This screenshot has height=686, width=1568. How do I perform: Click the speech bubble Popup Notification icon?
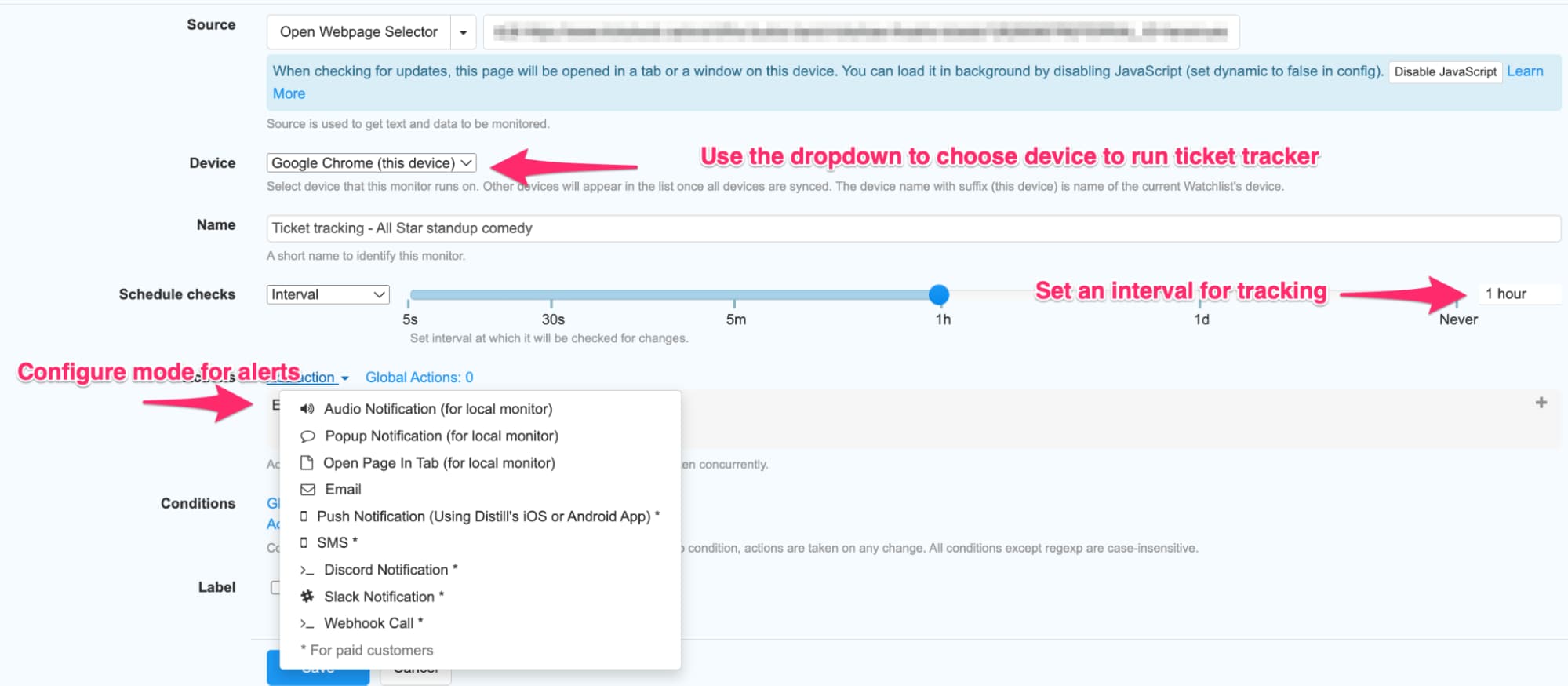[307, 436]
